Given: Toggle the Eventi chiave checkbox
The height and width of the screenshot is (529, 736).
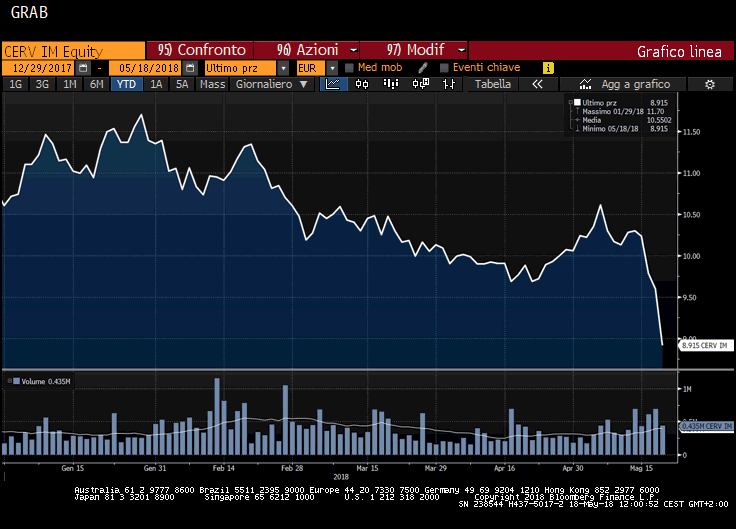Looking at the screenshot, I should point(443,68).
